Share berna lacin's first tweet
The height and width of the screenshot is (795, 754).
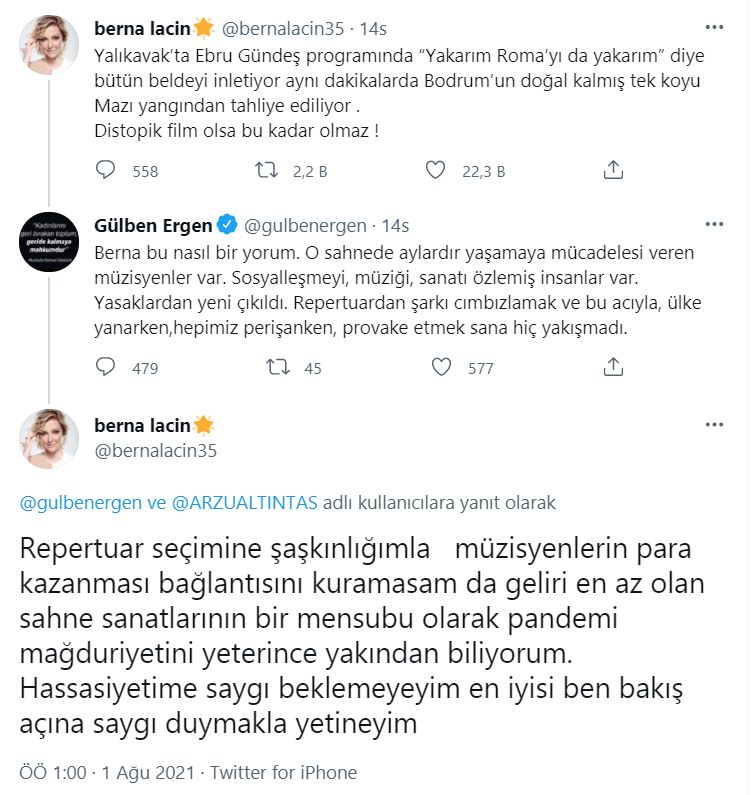tap(615, 171)
